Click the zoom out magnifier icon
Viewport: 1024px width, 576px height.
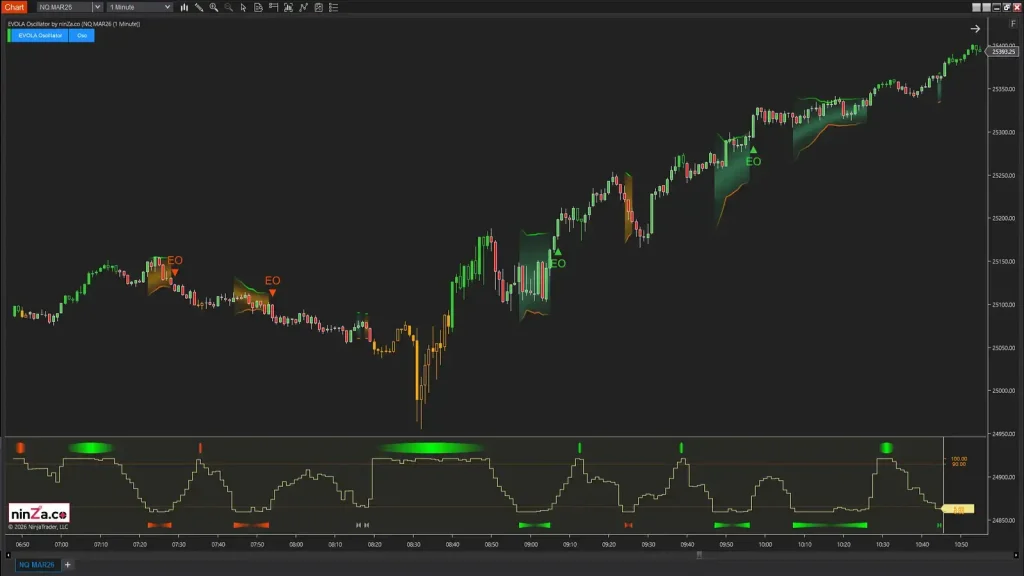click(229, 7)
